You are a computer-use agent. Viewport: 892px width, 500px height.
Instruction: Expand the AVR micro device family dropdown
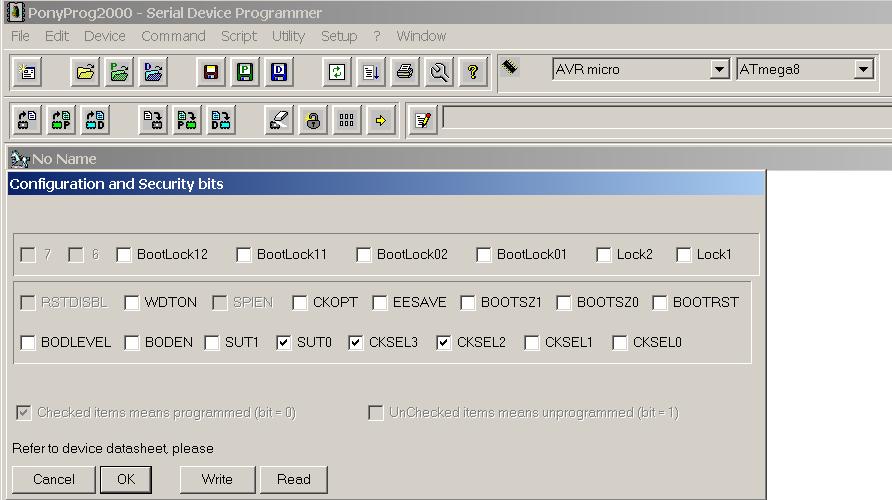coord(719,70)
